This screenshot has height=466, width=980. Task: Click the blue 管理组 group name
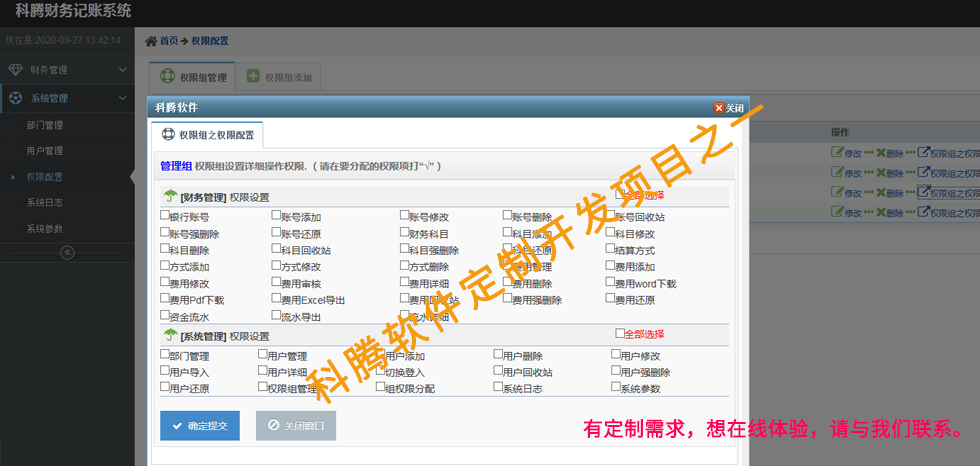pyautogui.click(x=176, y=166)
